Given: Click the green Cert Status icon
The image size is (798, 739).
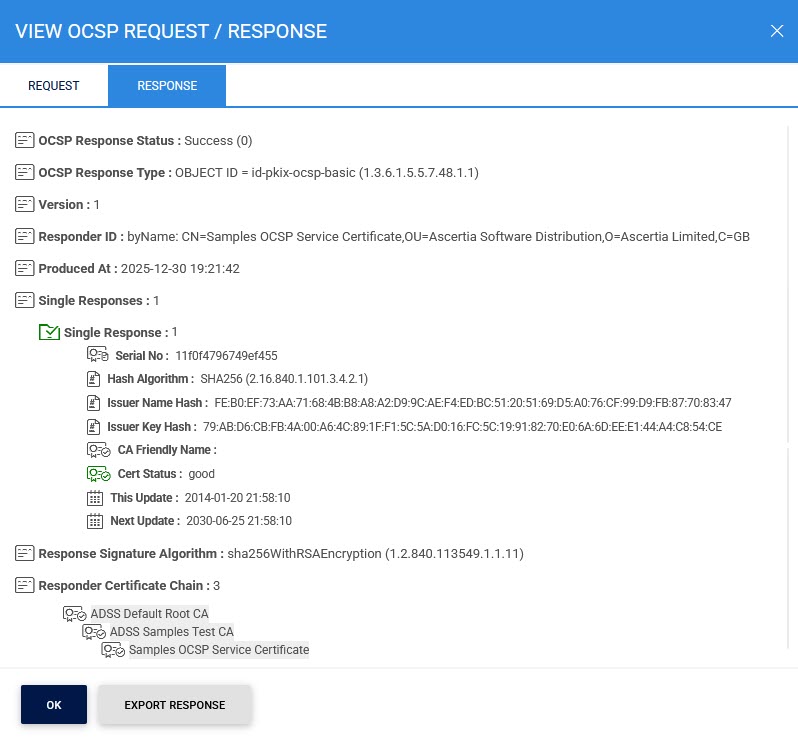Looking at the screenshot, I should coord(98,474).
